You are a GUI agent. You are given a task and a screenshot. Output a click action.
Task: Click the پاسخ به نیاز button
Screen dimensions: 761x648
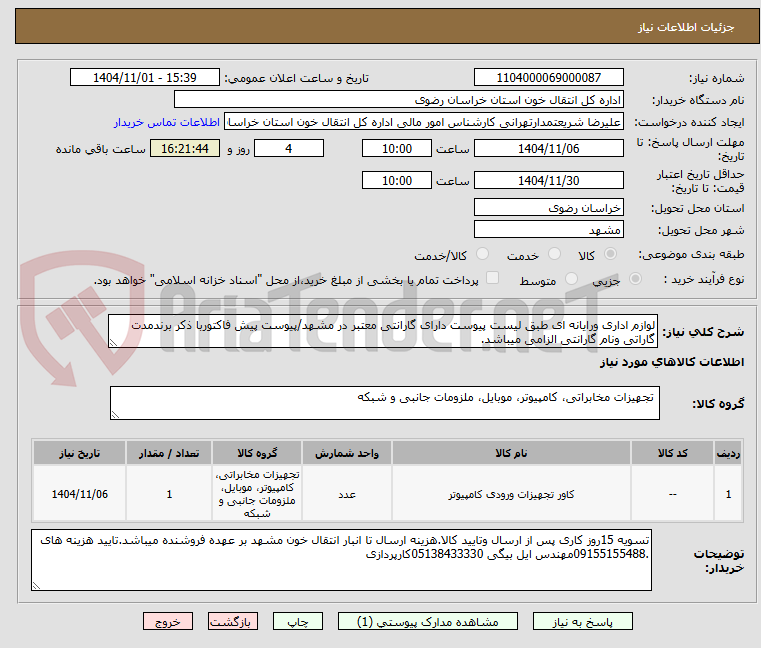(x=582, y=621)
